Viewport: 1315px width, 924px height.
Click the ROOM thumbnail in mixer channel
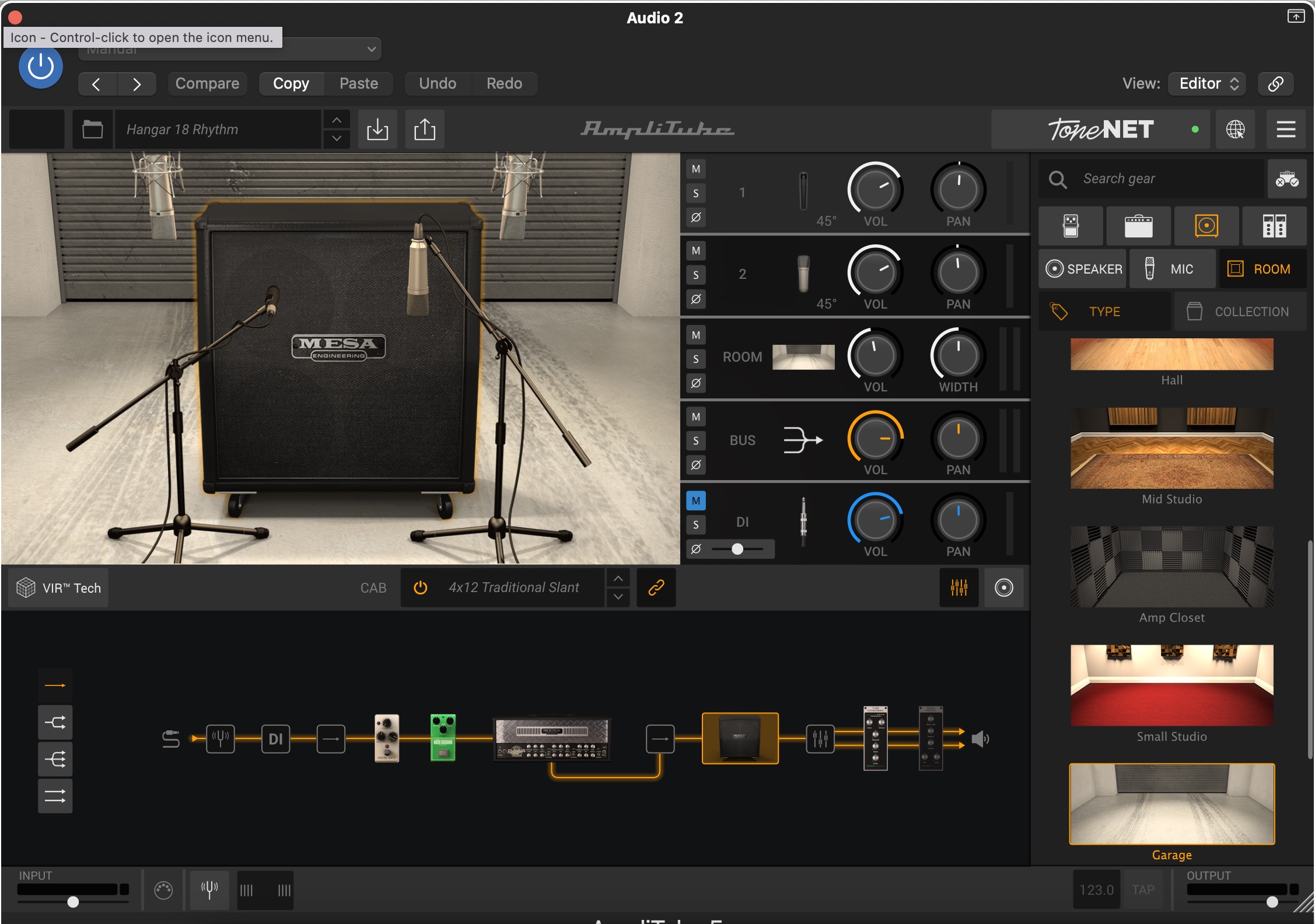pos(803,357)
